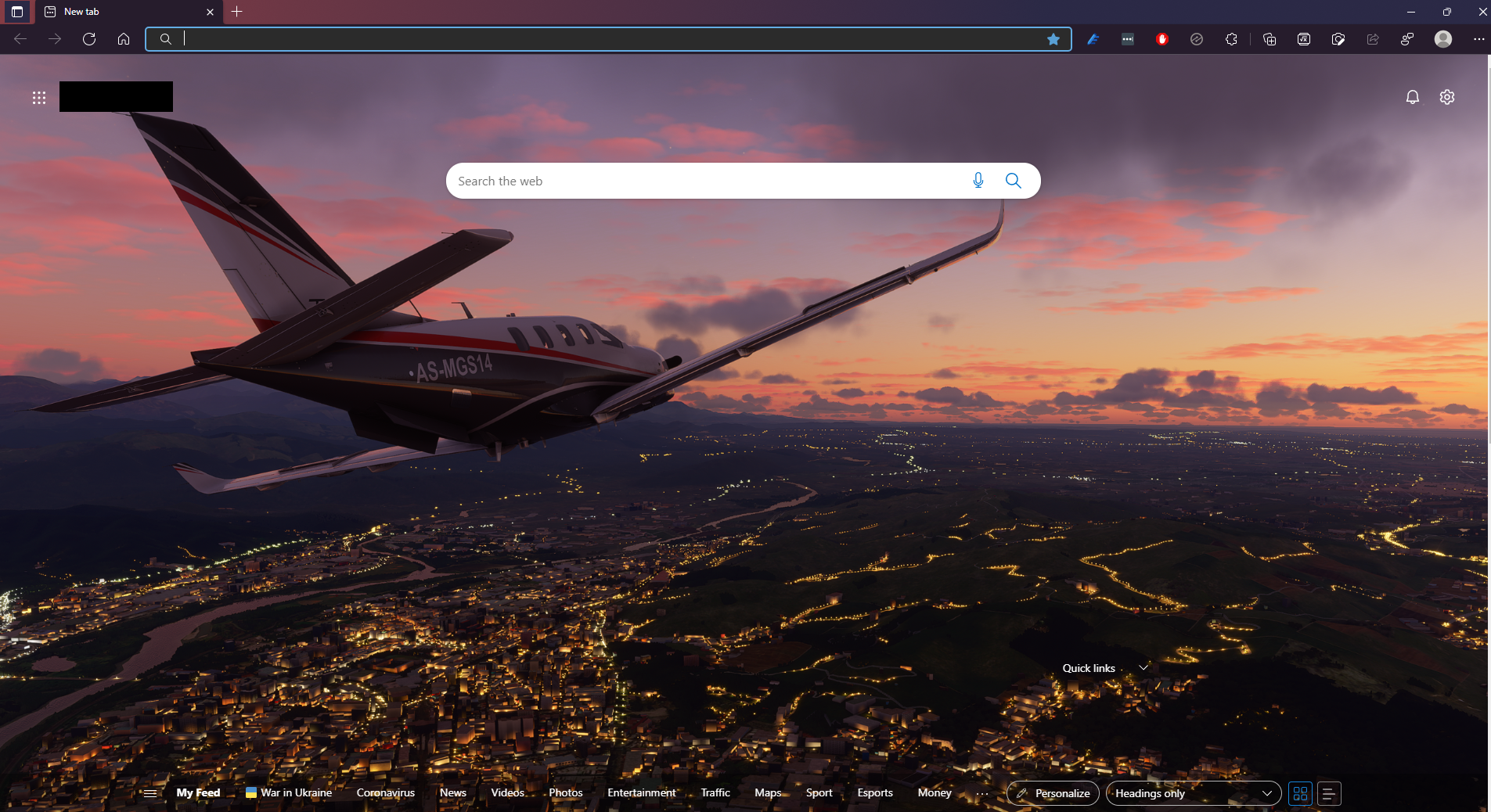The height and width of the screenshot is (812, 1491).
Task: Focus the browser address bar
Action: (608, 39)
